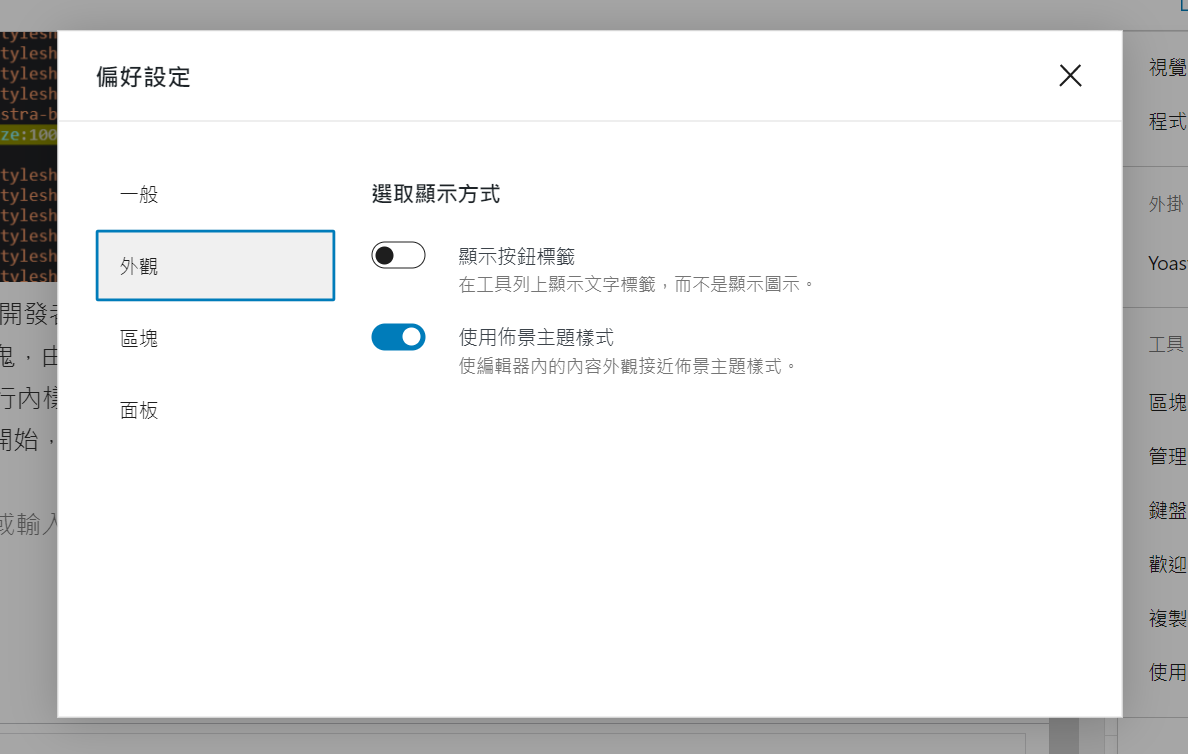Disable the 使用佈景主題樣式 toggle switch

399,337
